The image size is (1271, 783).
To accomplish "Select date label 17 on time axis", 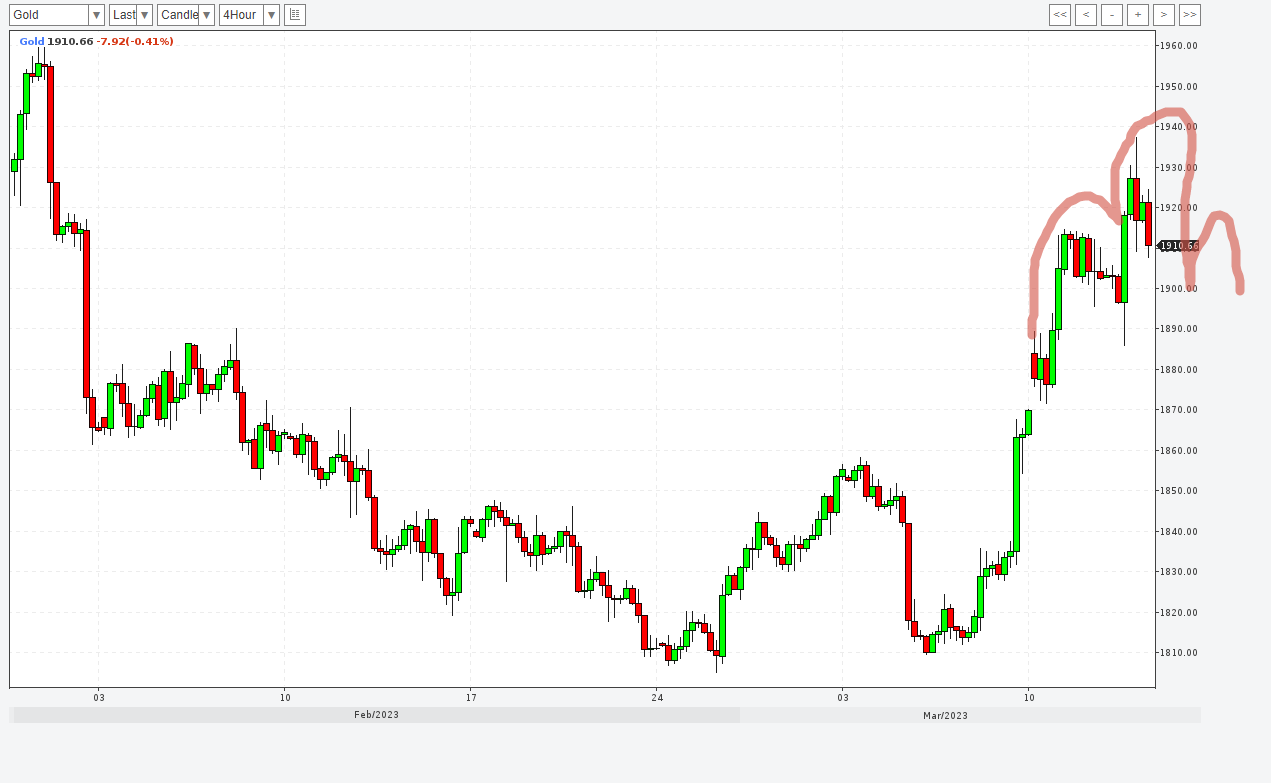I will click(470, 697).
